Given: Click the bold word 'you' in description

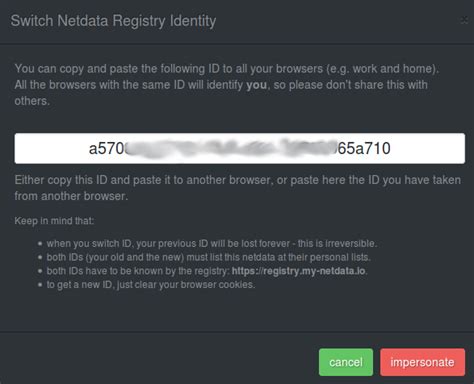Looking at the screenshot, I should 256,85.
